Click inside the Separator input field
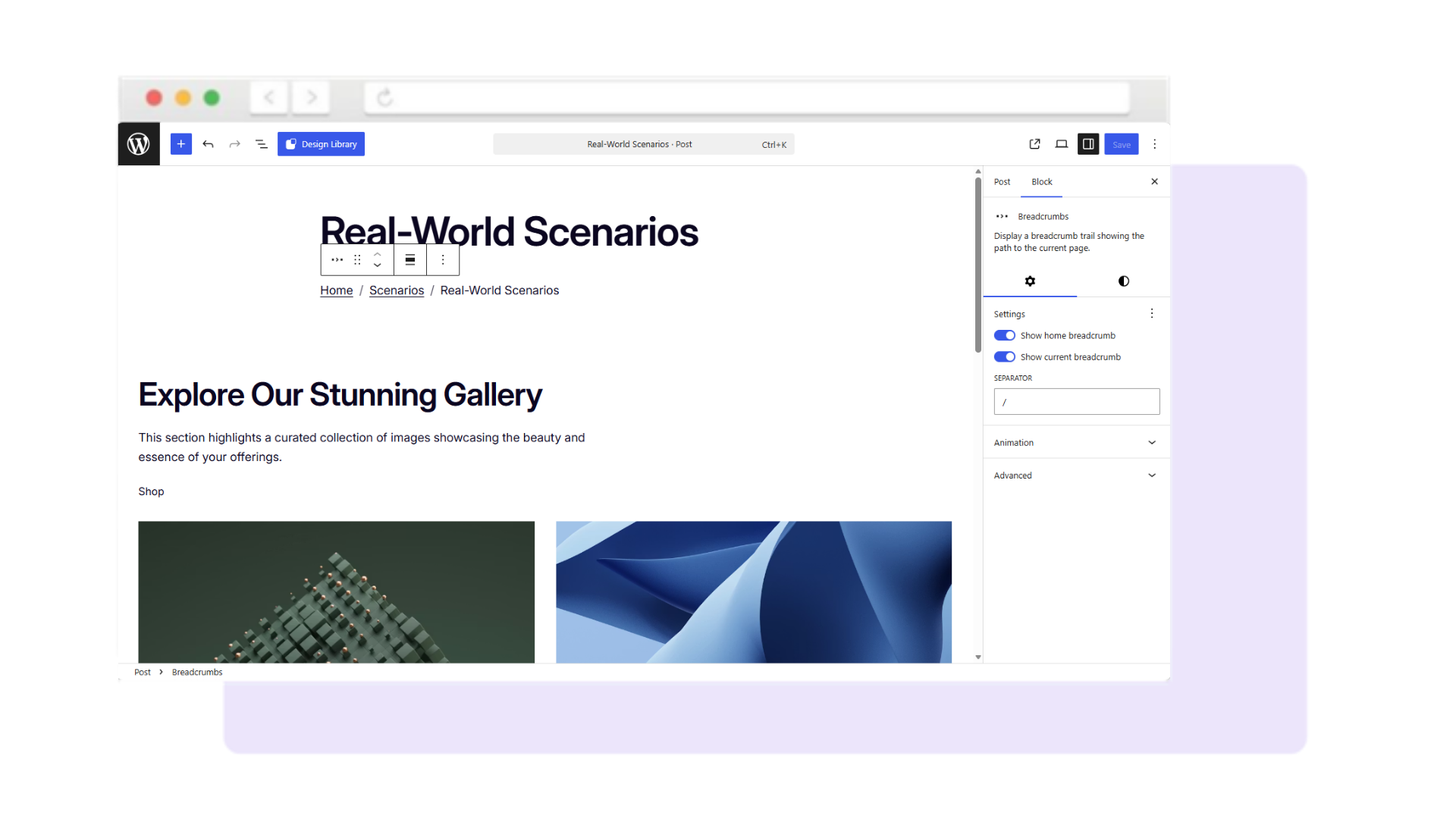The image size is (1456, 819). (x=1076, y=401)
